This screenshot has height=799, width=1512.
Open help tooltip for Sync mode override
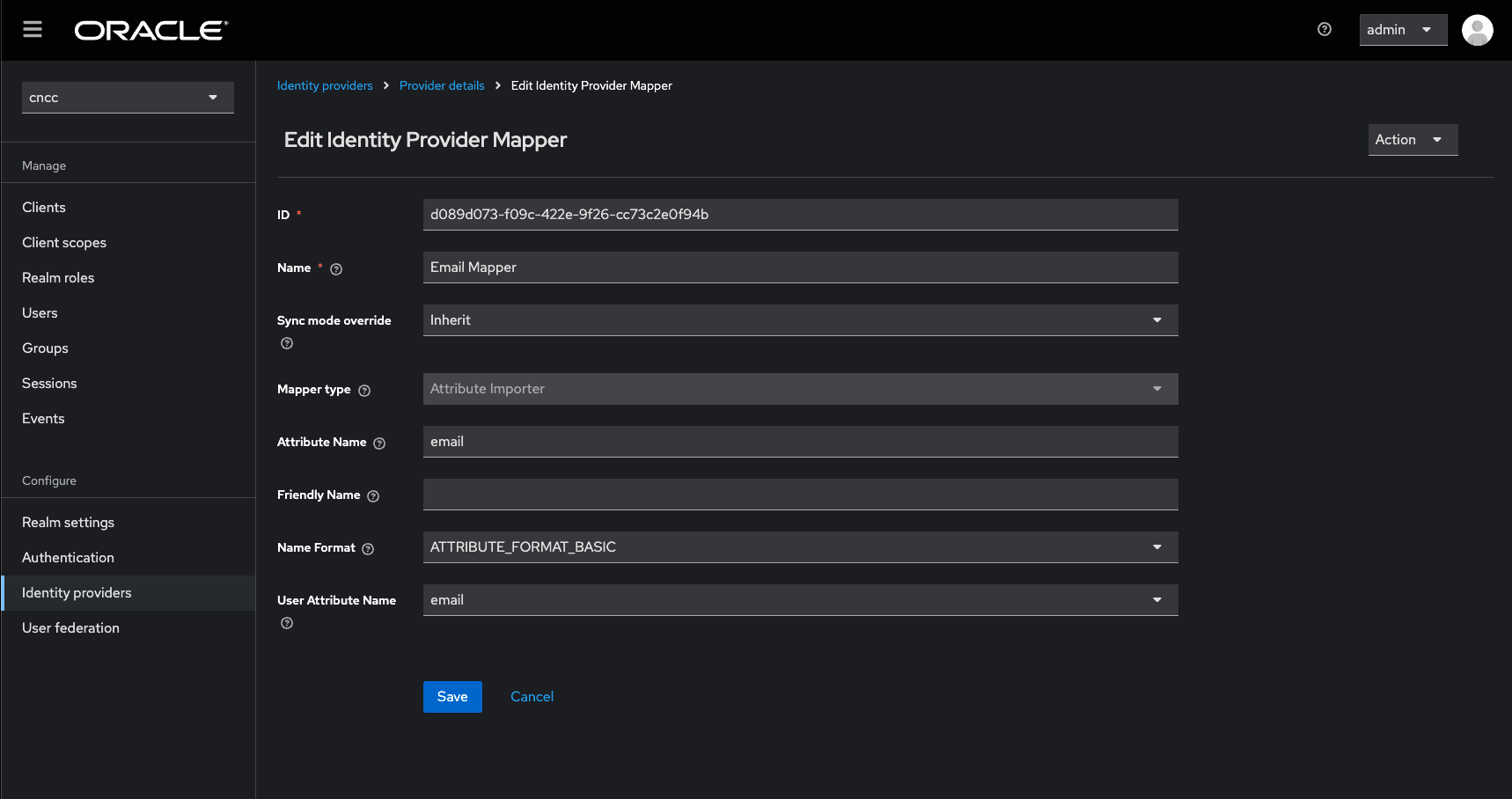point(286,343)
